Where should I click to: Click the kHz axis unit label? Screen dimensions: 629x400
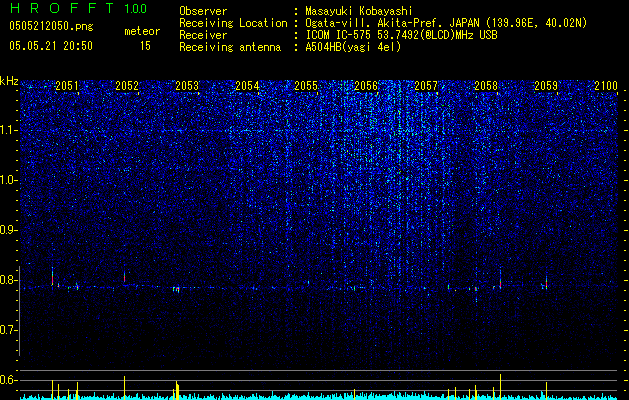[x=9, y=81]
